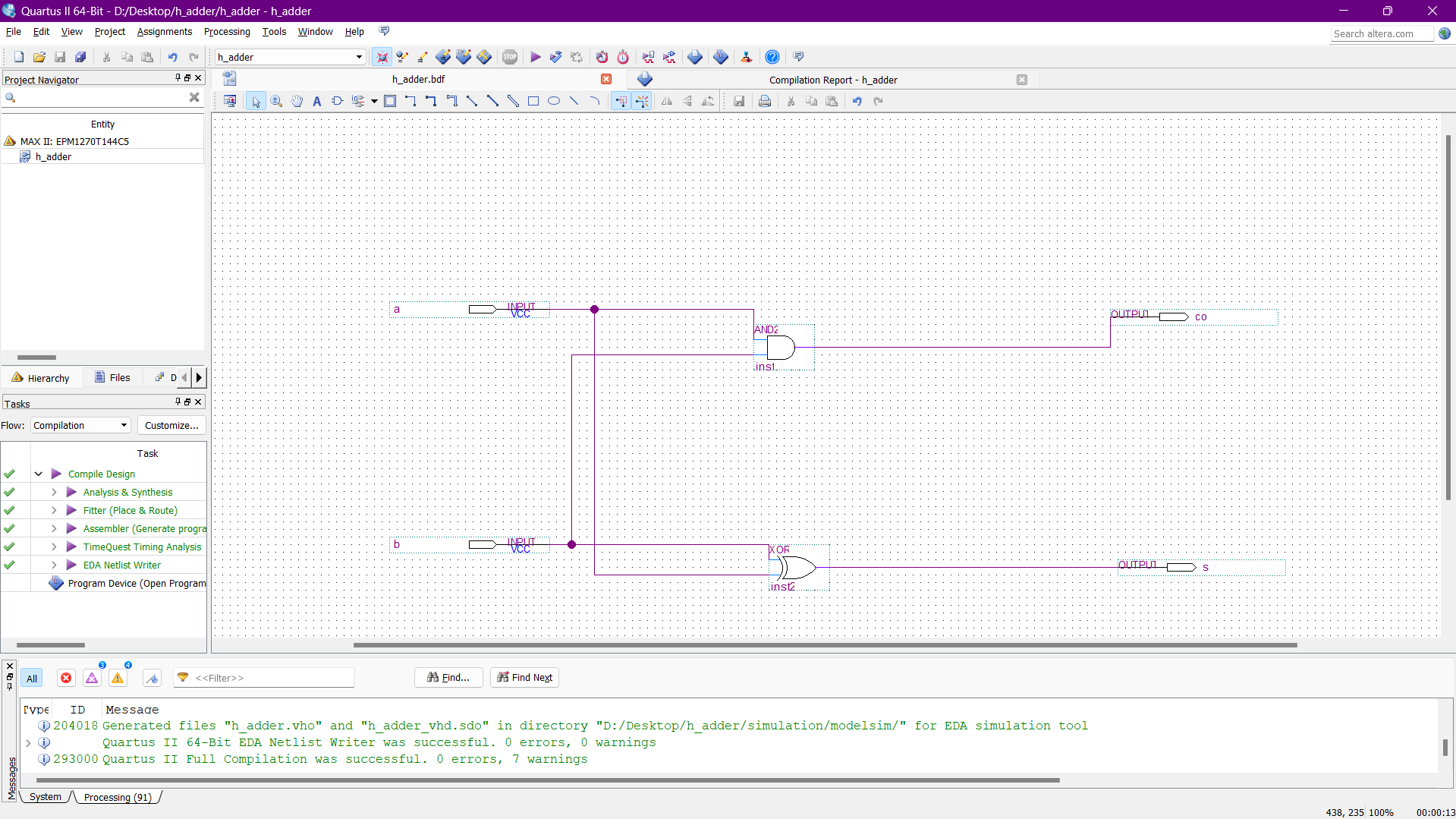Open the Flow Compilation dropdown
The width and height of the screenshot is (1456, 819).
click(80, 425)
